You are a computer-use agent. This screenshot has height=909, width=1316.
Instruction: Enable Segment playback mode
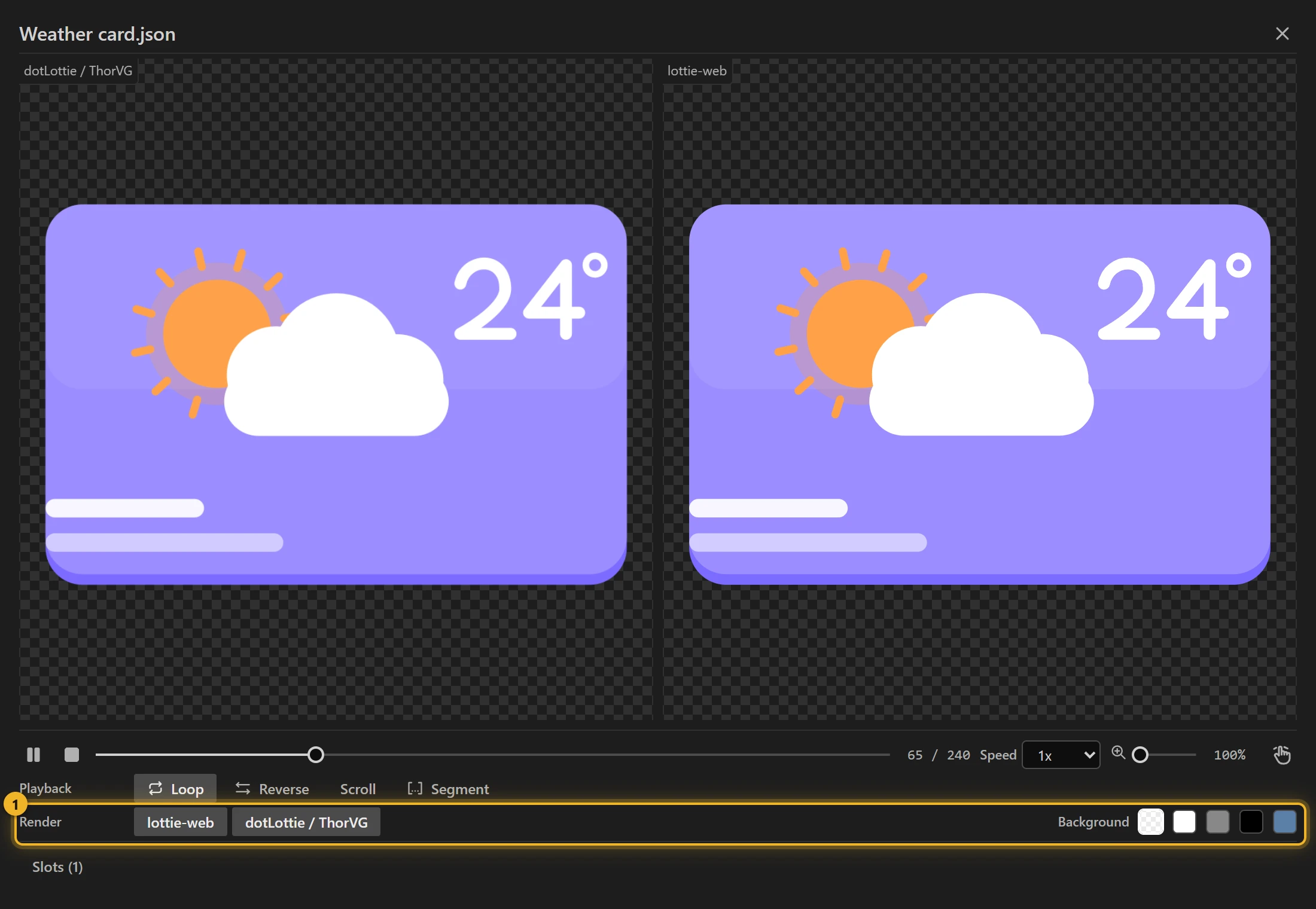pos(448,789)
